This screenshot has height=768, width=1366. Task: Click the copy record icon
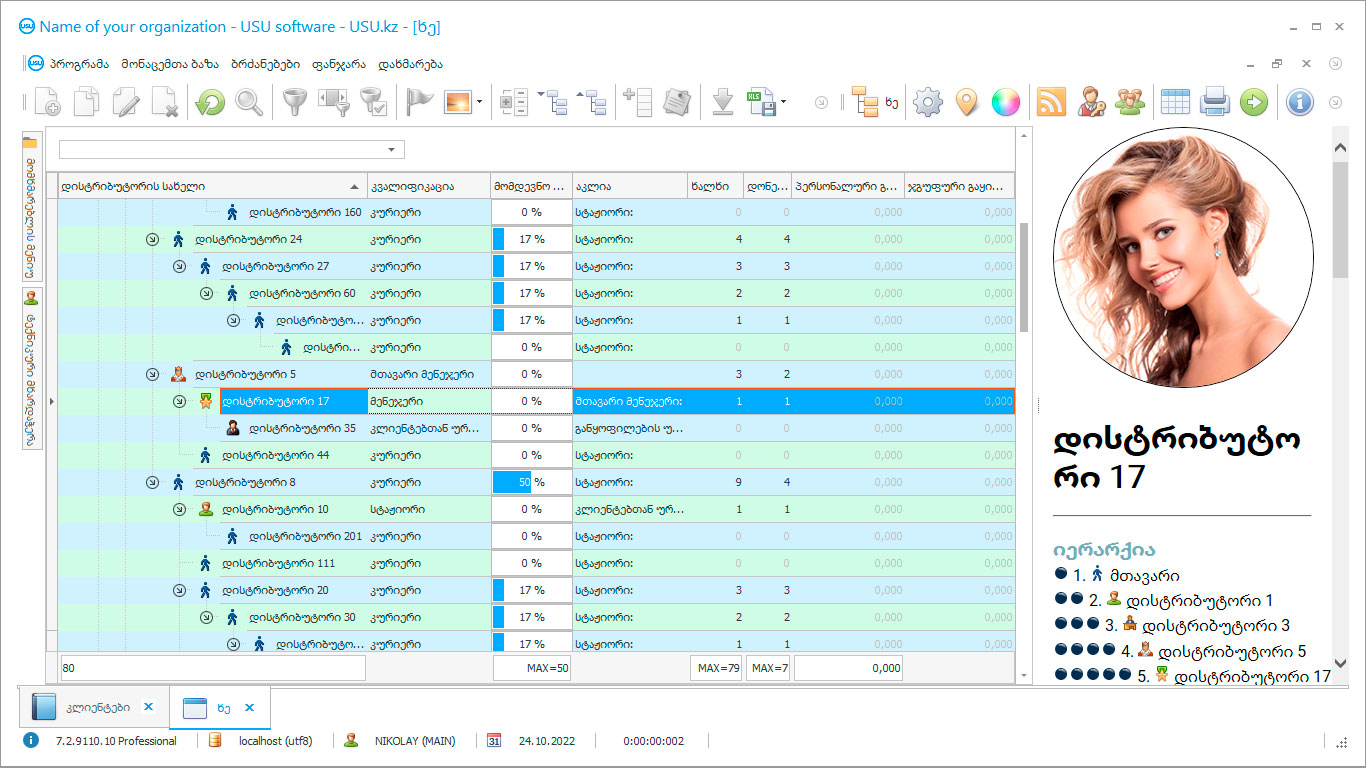pyautogui.click(x=87, y=102)
